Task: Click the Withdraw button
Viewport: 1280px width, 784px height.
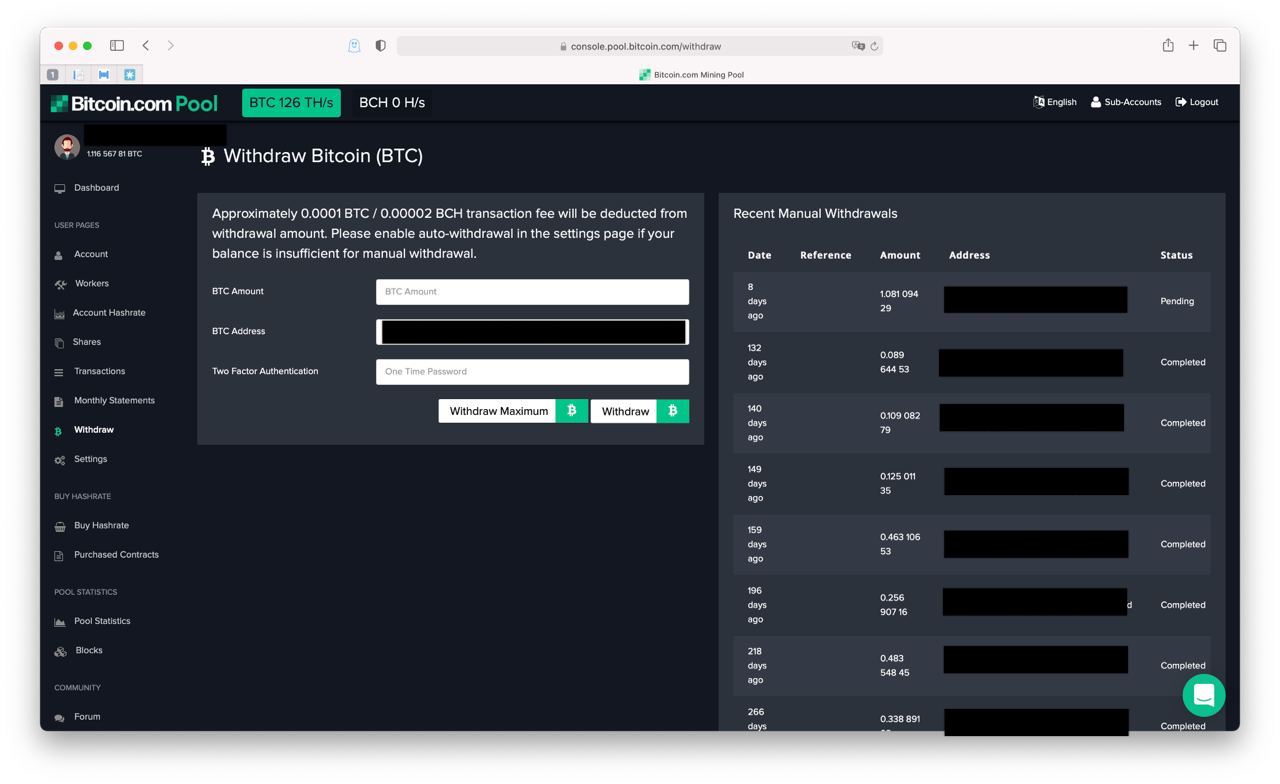Action: (x=640, y=411)
